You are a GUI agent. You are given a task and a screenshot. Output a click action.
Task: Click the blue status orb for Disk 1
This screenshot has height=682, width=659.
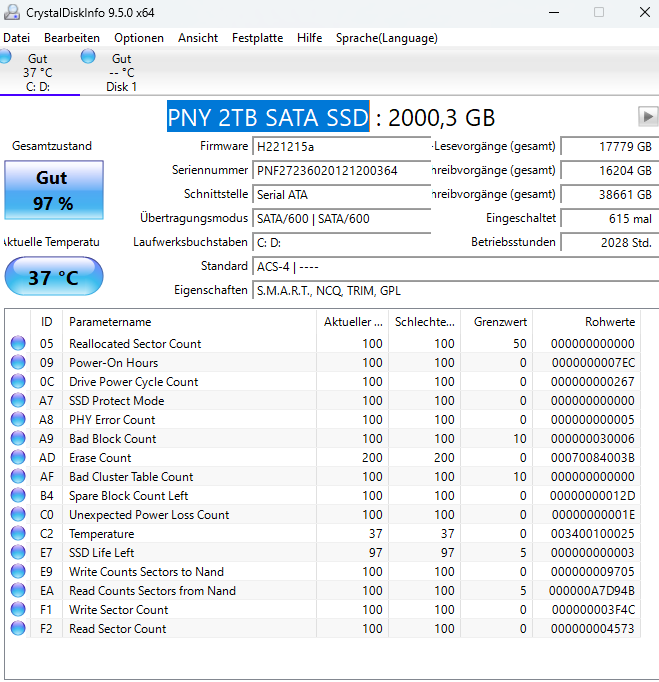pyautogui.click(x=88, y=57)
